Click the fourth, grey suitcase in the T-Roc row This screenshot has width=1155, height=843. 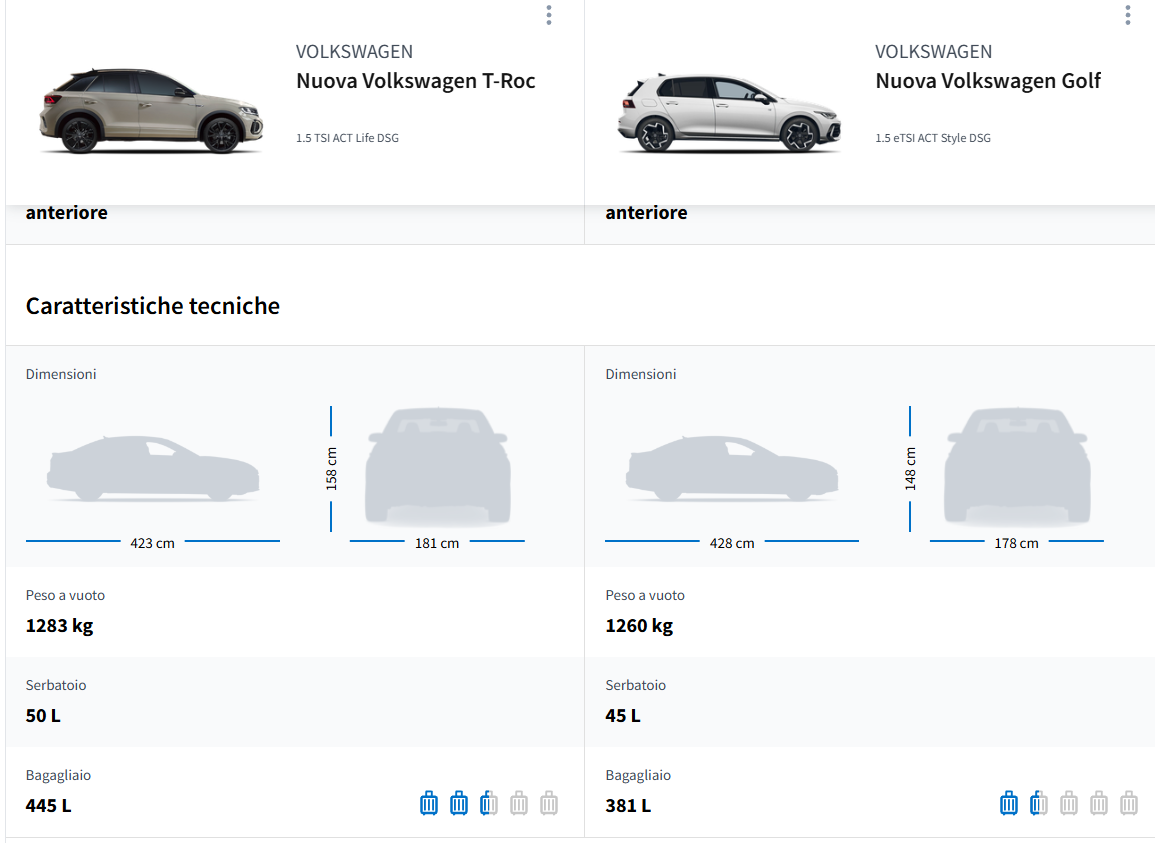(x=519, y=803)
